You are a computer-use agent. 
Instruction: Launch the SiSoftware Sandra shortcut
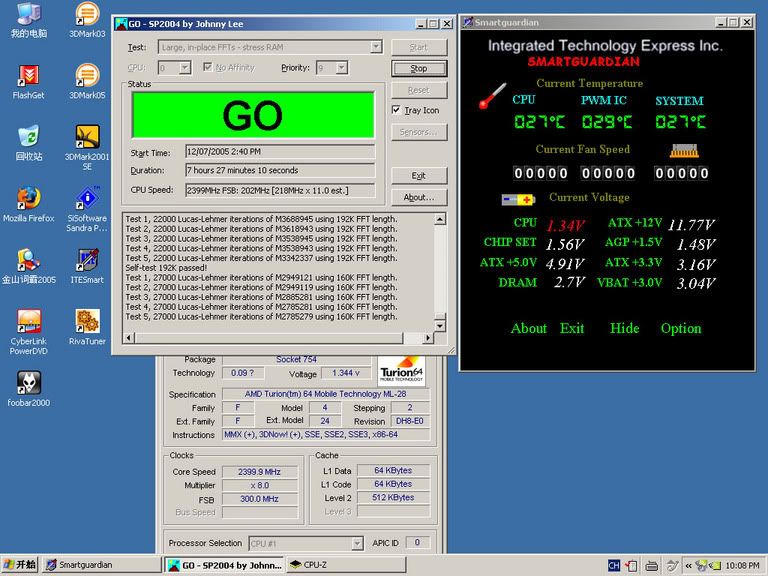click(87, 209)
